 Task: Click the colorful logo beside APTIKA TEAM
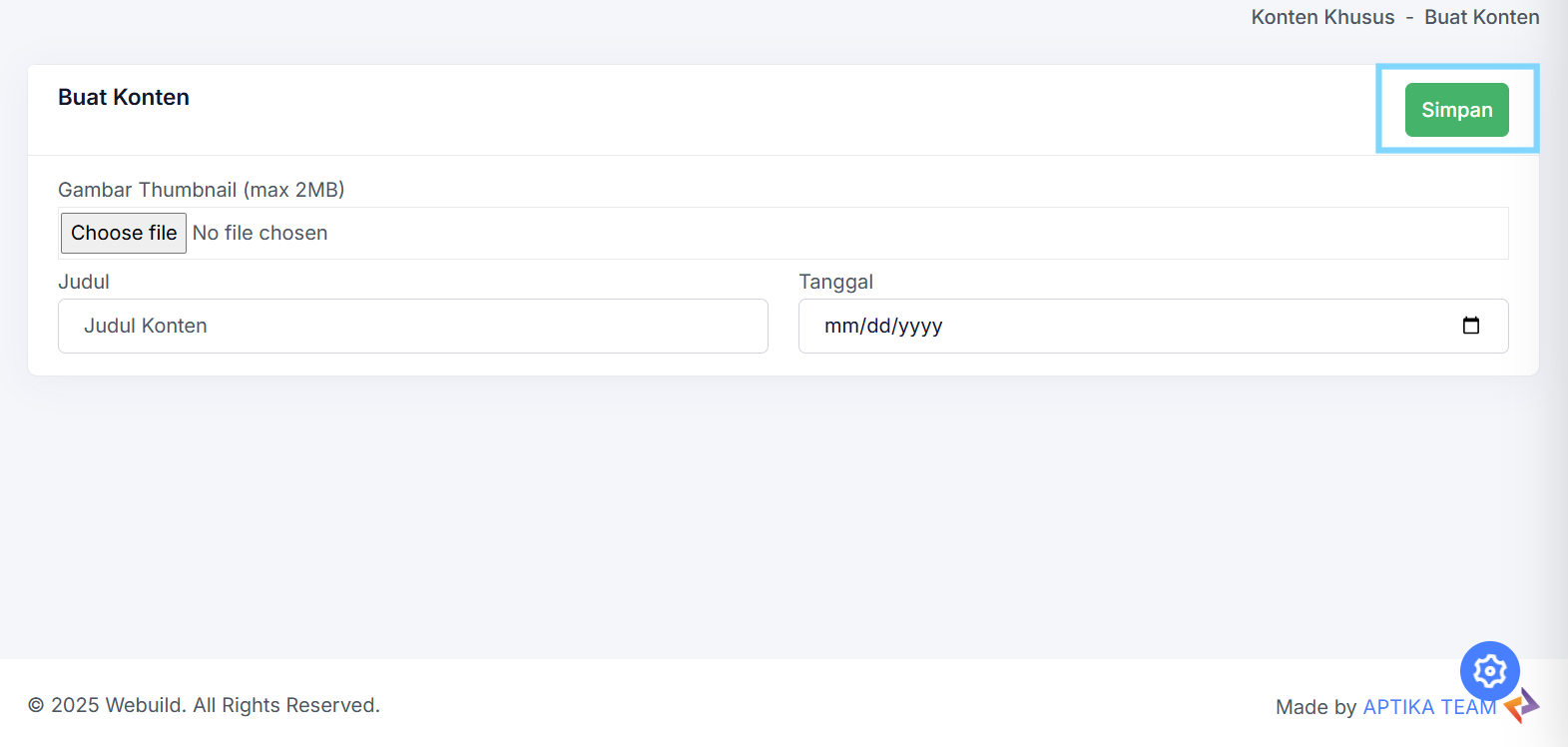point(1523,705)
